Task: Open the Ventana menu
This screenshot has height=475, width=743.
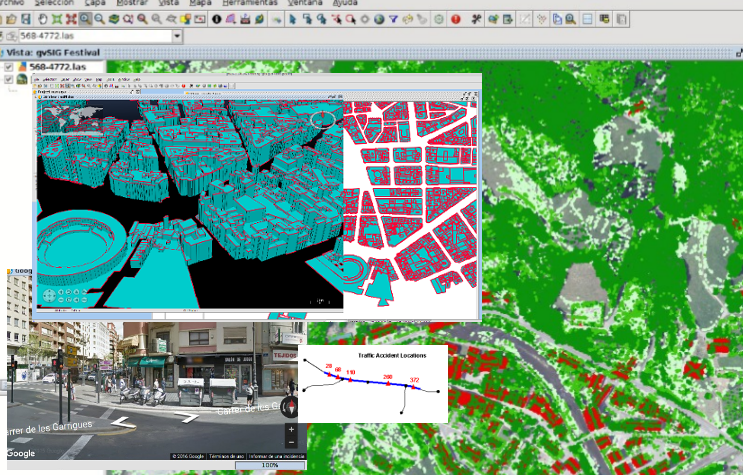Action: click(x=306, y=3)
